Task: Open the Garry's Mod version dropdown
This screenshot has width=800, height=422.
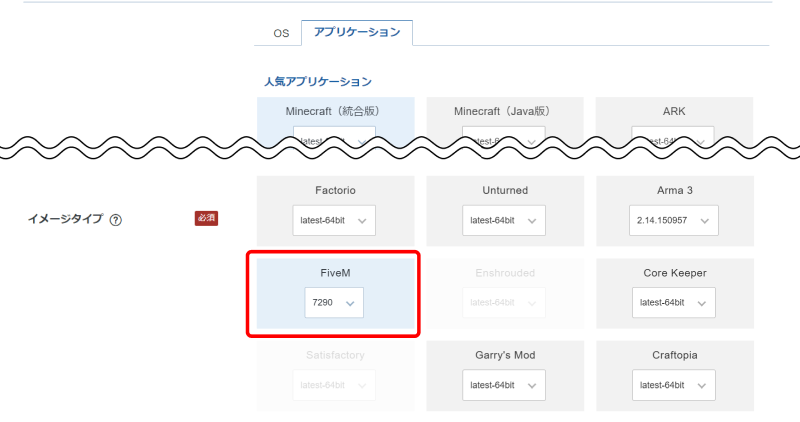Action: (x=504, y=385)
